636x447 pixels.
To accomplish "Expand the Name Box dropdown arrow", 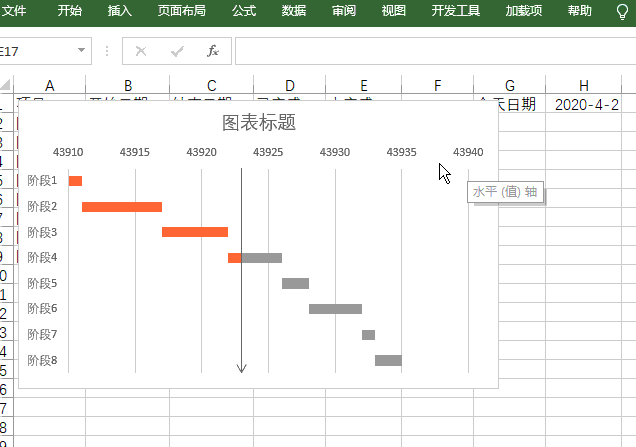I will pos(82,50).
